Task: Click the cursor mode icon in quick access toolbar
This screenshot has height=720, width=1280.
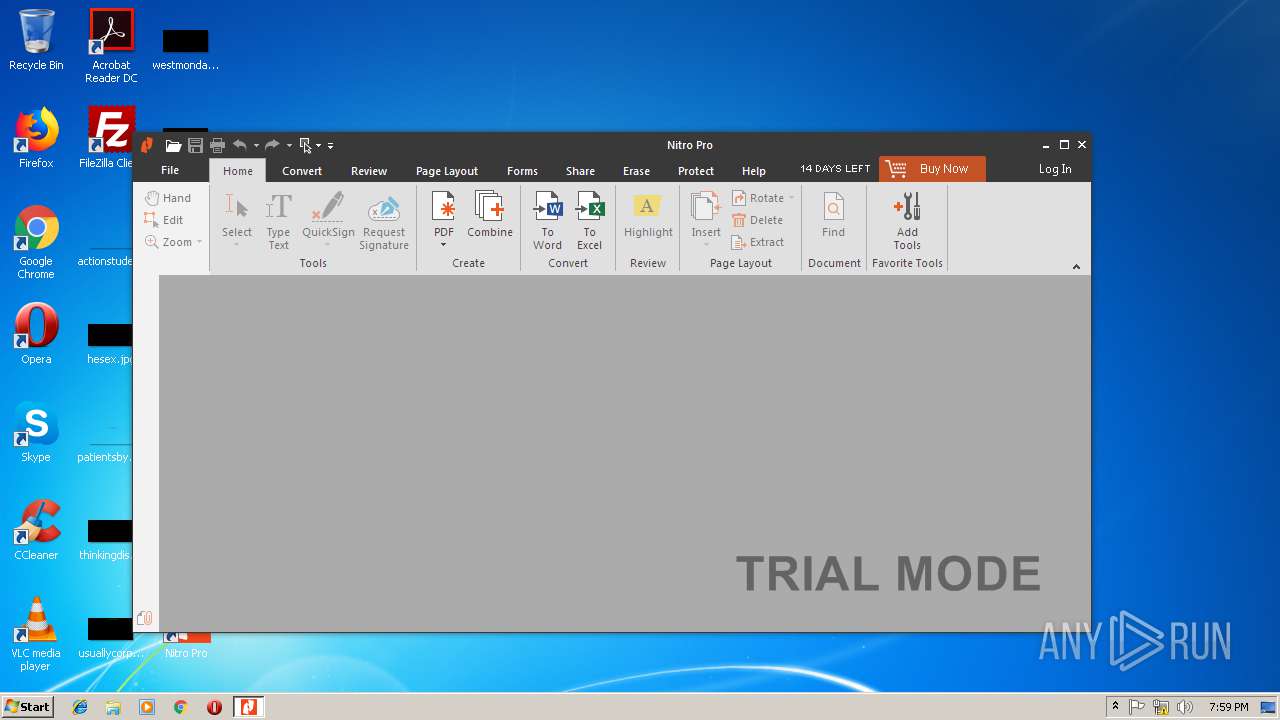Action: pyautogui.click(x=306, y=146)
